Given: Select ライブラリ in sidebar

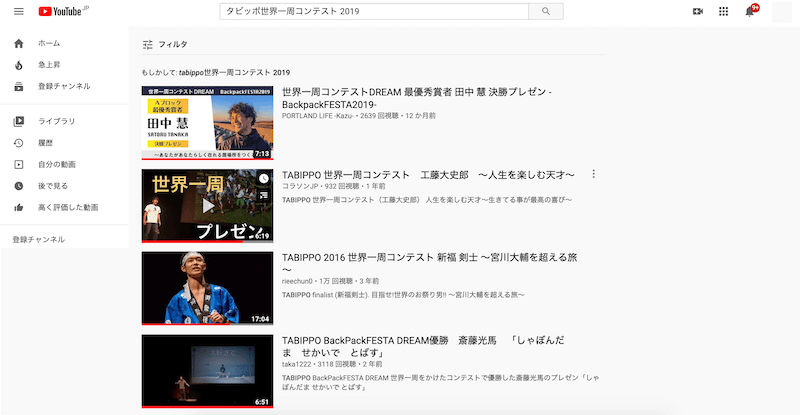Looking at the screenshot, I should point(57,121).
